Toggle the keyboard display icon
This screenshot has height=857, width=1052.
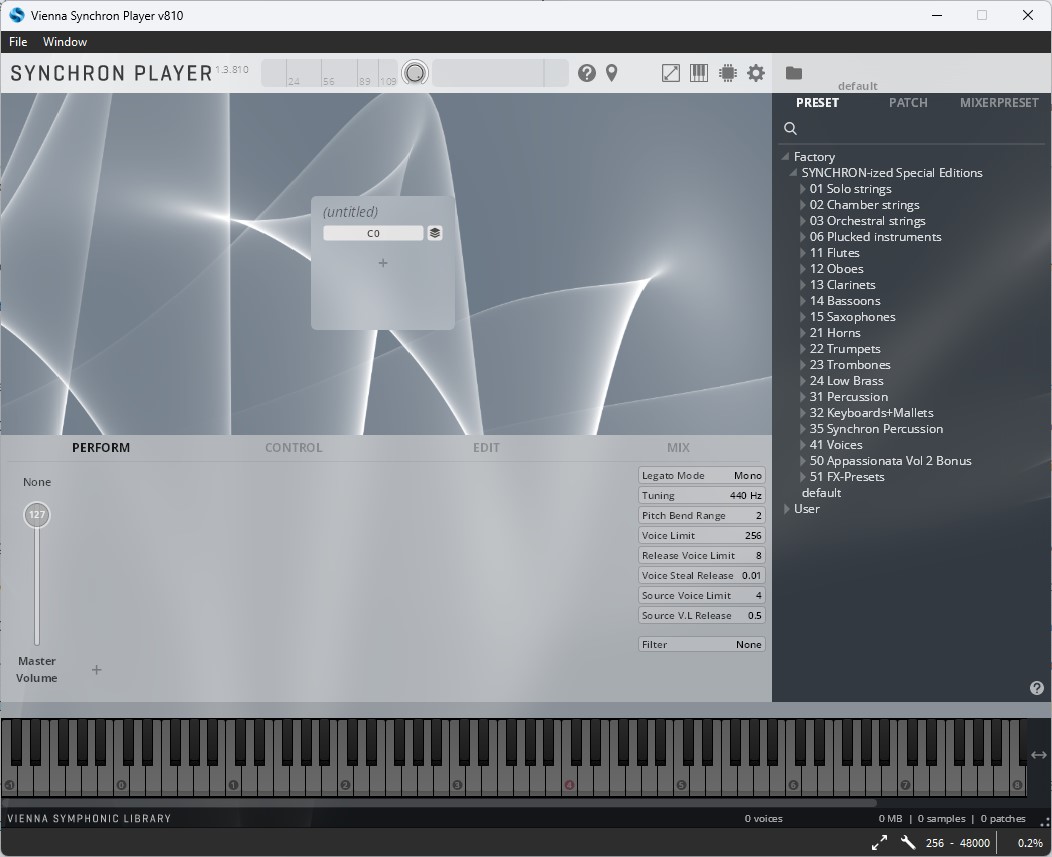(x=698, y=72)
